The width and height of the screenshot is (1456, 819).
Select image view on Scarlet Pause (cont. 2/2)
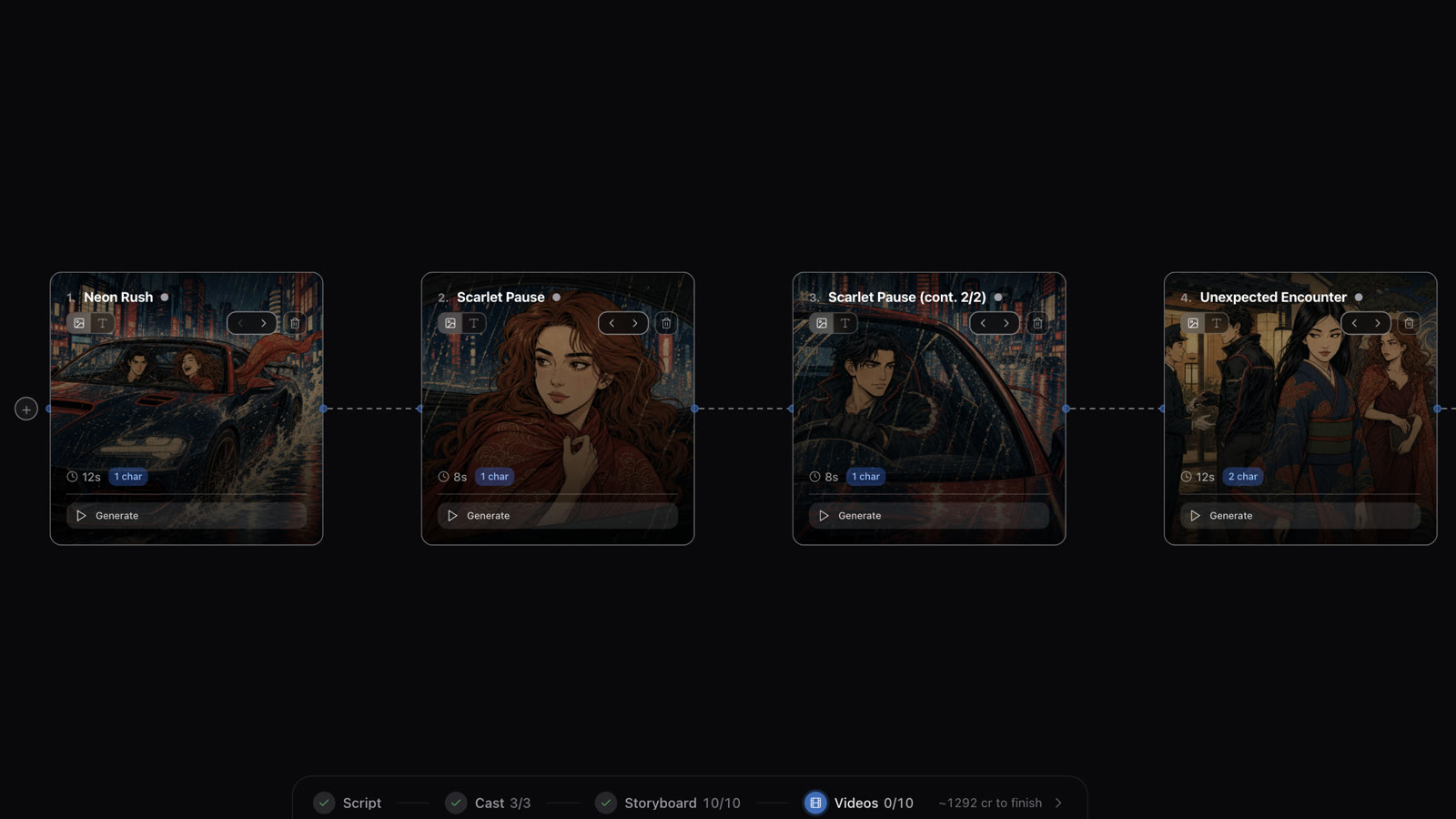coord(822,323)
